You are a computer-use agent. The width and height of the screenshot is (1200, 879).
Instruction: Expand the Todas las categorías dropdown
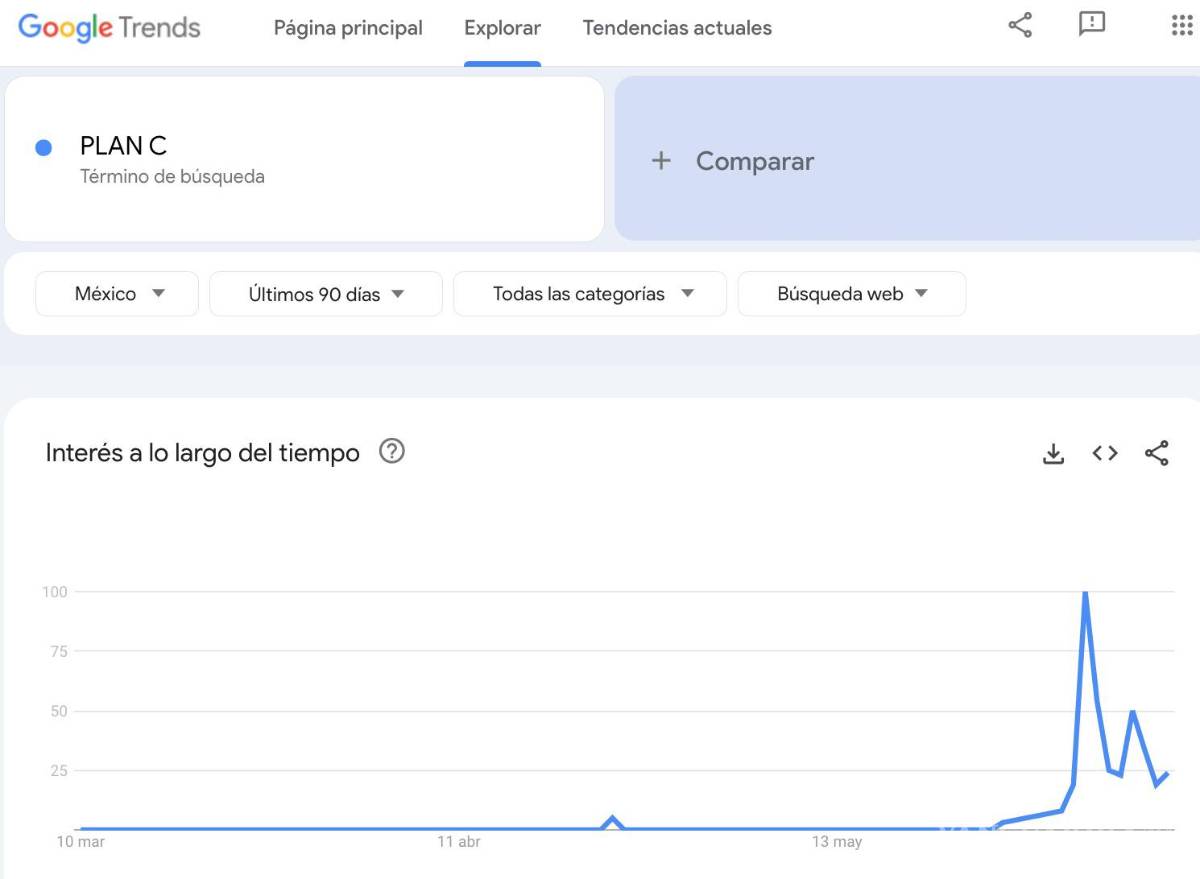pos(590,294)
